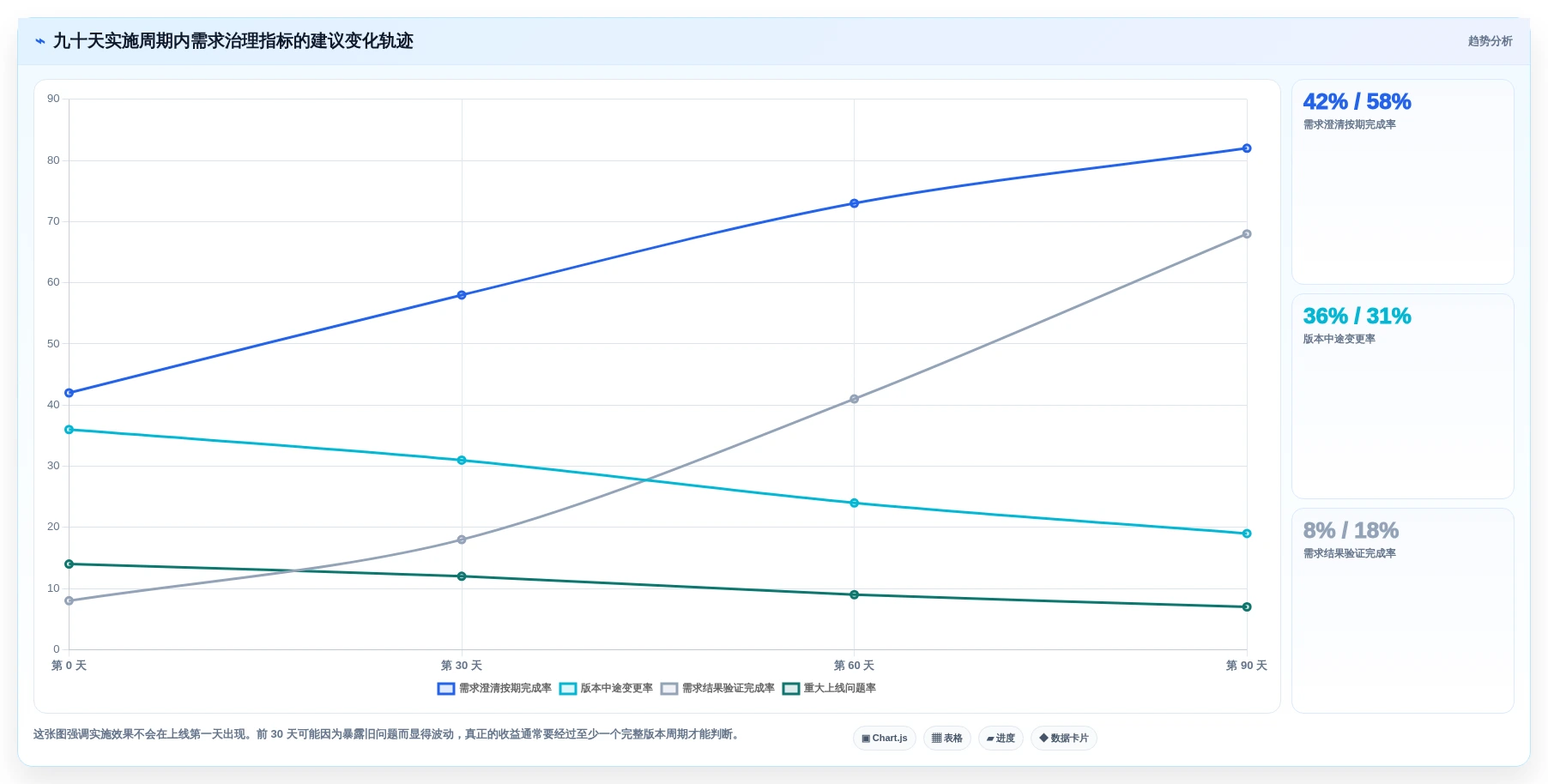Select green line point at 第 30 天 (12)

point(462,576)
